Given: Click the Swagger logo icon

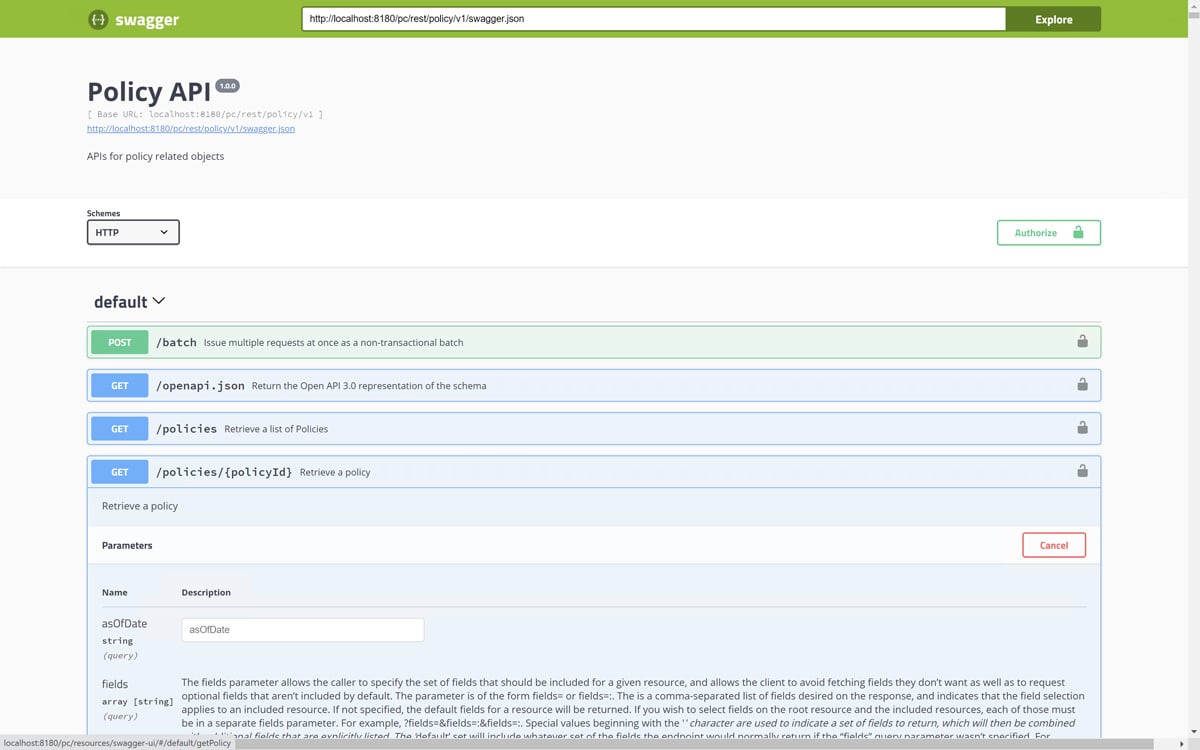Looking at the screenshot, I should pyautogui.click(x=97, y=19).
